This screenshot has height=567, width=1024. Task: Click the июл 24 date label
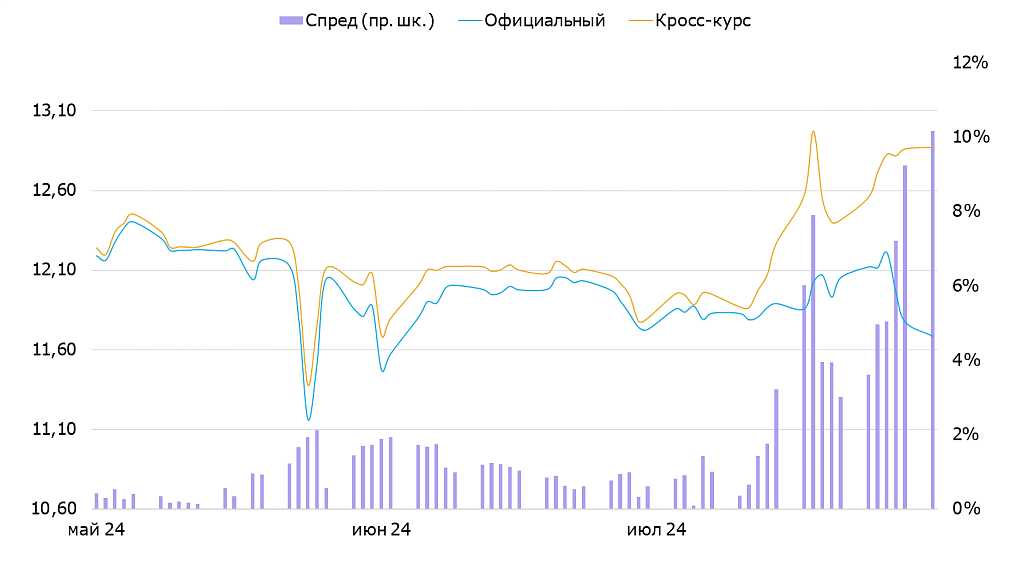656,528
